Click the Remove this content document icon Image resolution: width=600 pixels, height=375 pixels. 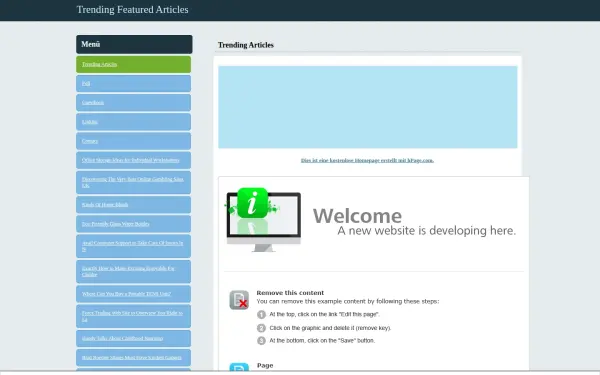click(x=239, y=300)
